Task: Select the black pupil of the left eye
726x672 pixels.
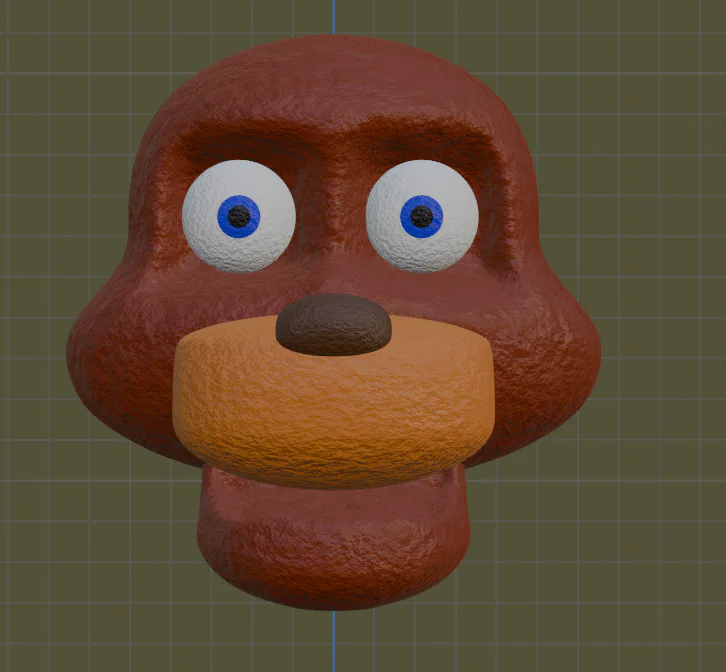Action: [x=239, y=216]
